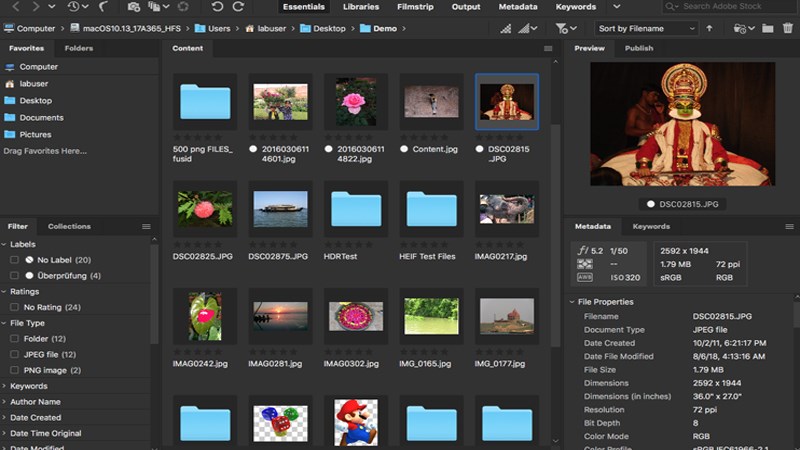Click Get Photos from Camera icon
Image resolution: width=800 pixels, height=450 pixels.
point(134,7)
